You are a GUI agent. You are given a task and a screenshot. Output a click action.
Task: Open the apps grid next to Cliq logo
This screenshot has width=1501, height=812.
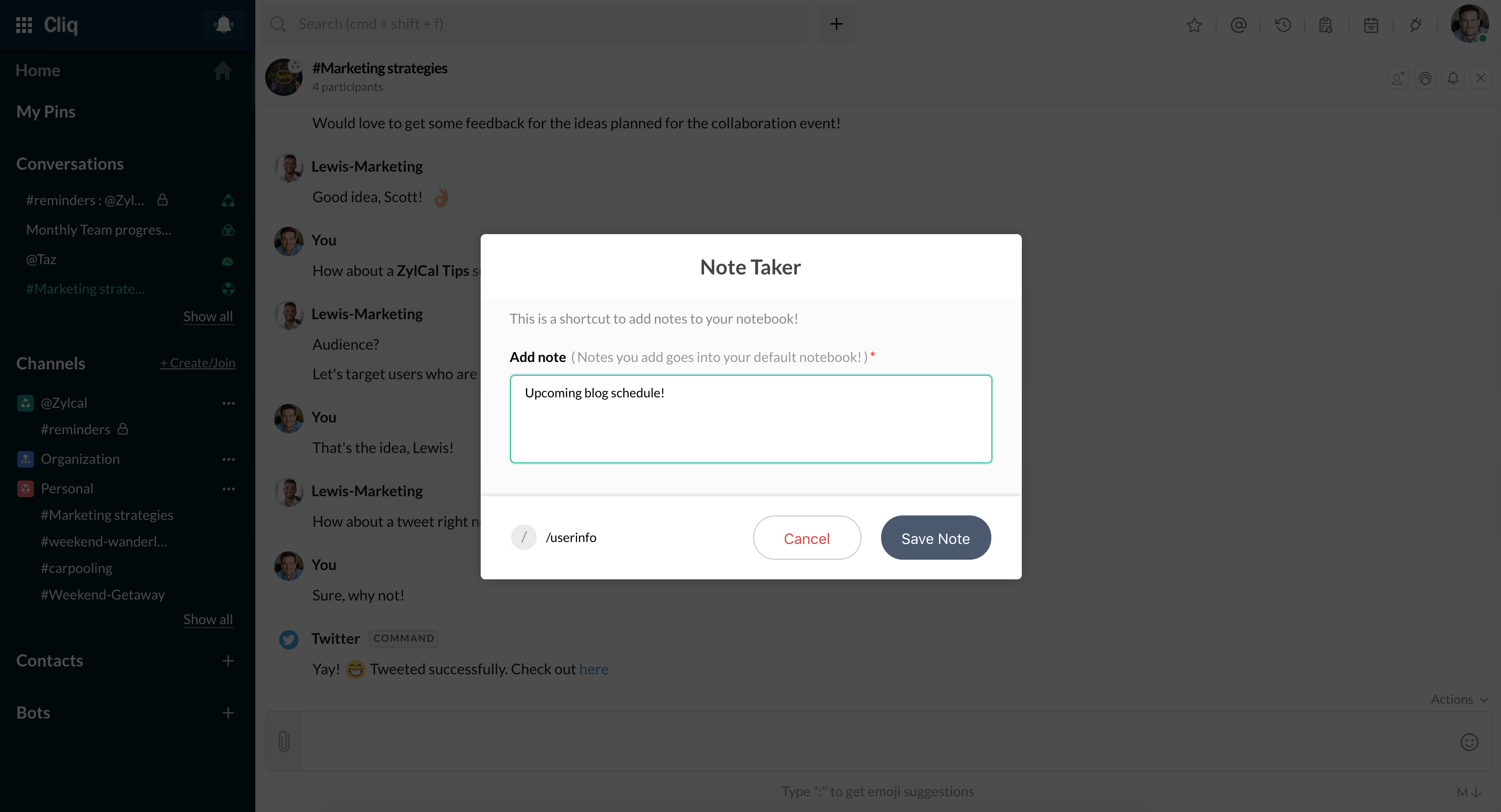tap(24, 25)
